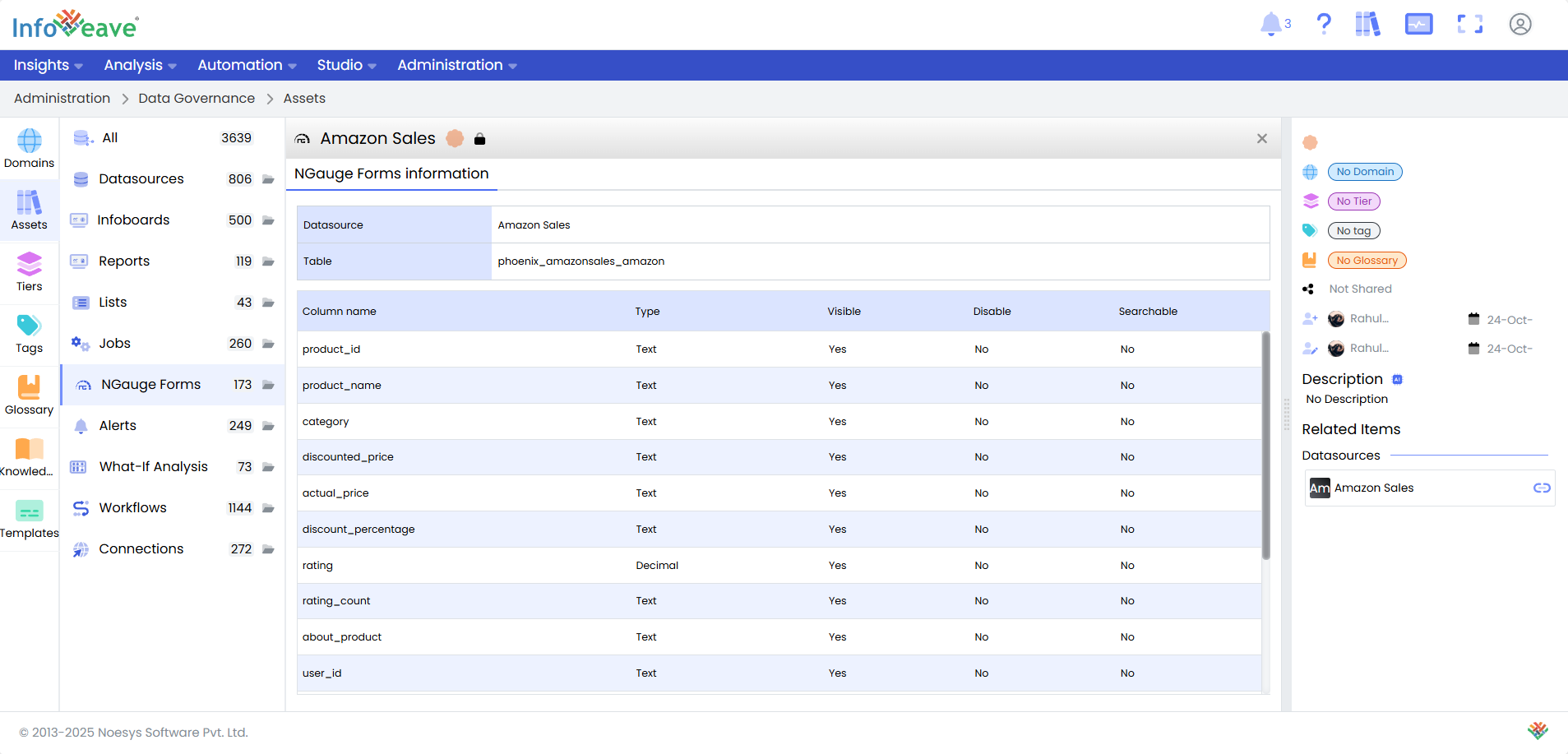The image size is (1568, 754).
Task: Open Tiers in the left sidebar
Action: tap(30, 272)
